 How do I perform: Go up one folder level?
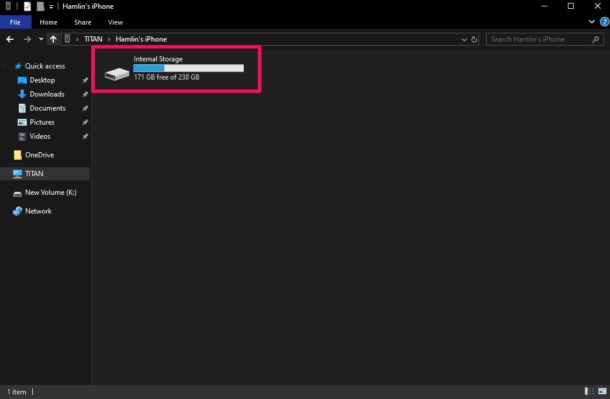coord(53,39)
